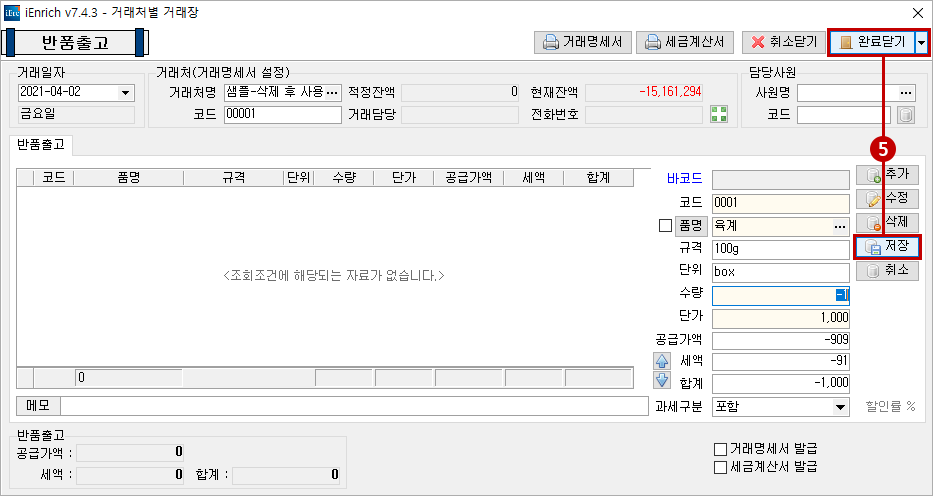Click the 할인율 % label
Viewport: 933px width, 496px height.
[x=890, y=407]
